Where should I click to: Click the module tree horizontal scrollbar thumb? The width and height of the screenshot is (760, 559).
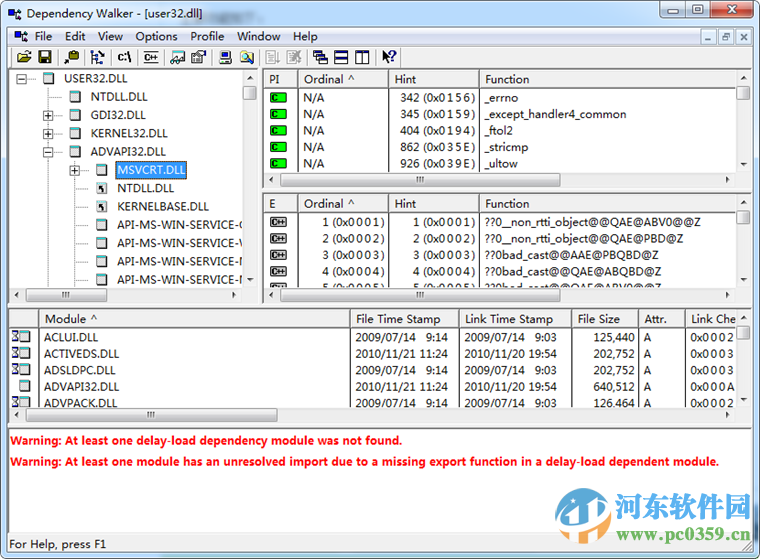pyautogui.click(x=66, y=295)
